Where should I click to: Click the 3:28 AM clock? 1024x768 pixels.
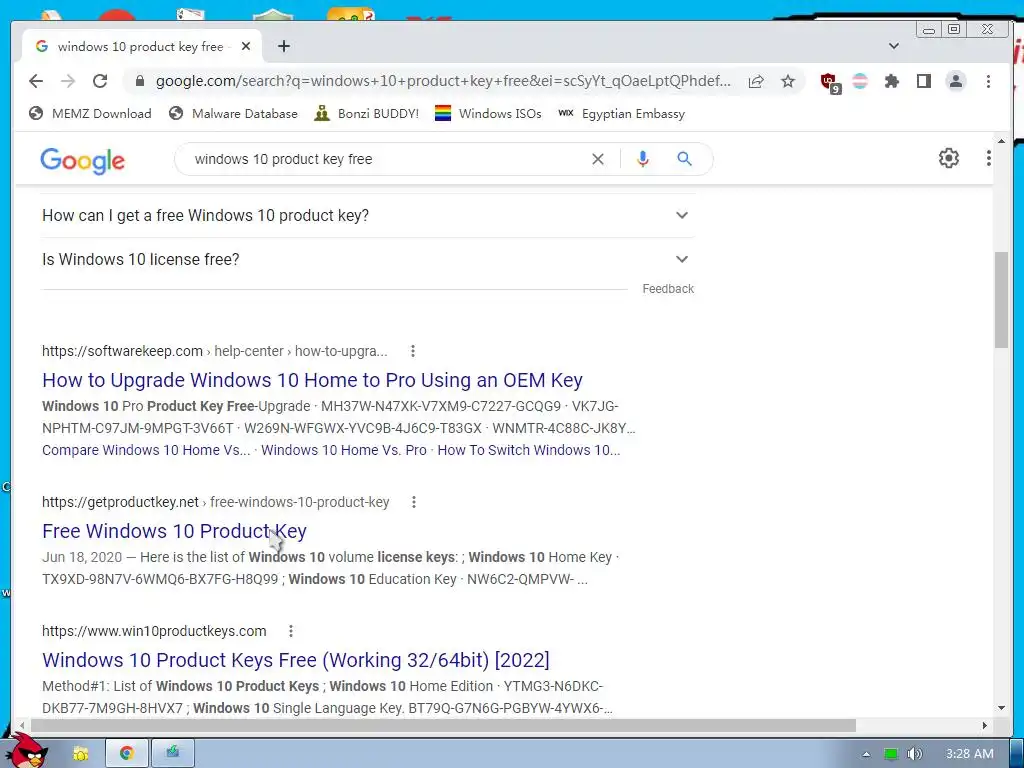(x=970, y=754)
